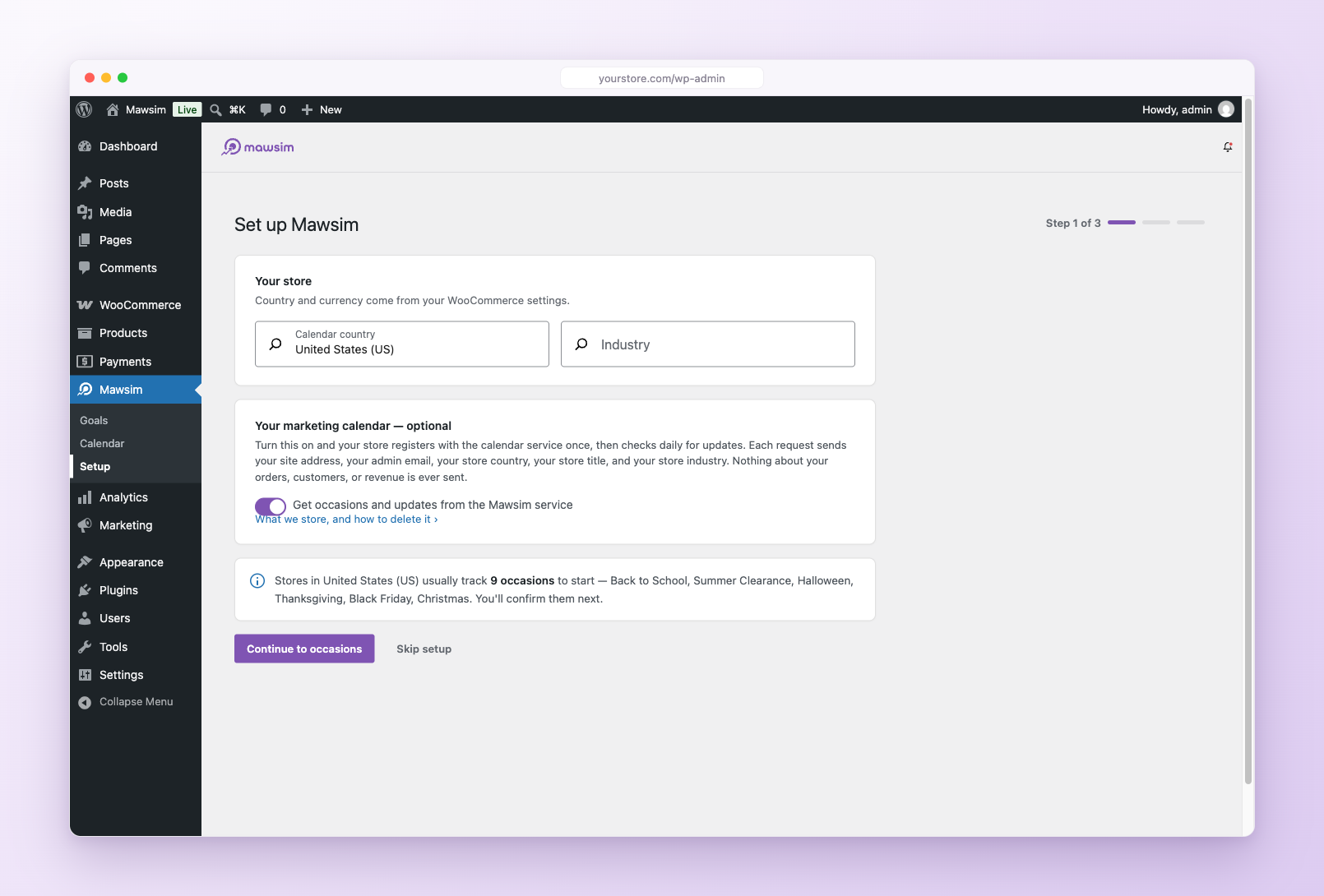The height and width of the screenshot is (896, 1324).
Task: Click the comment count 0 in admin bar
Action: 283,109
